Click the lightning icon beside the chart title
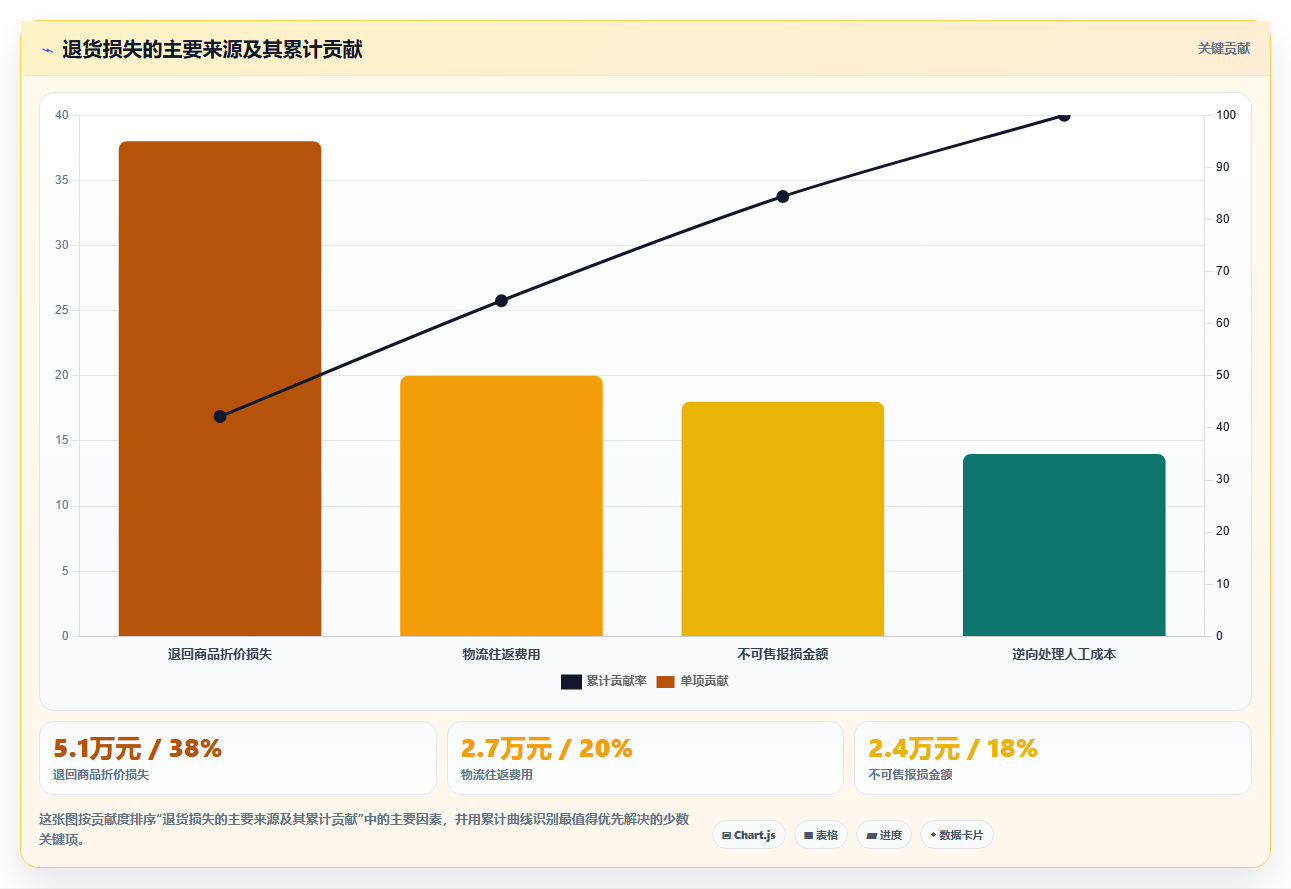Screen dimensions: 1291x889 [48, 49]
